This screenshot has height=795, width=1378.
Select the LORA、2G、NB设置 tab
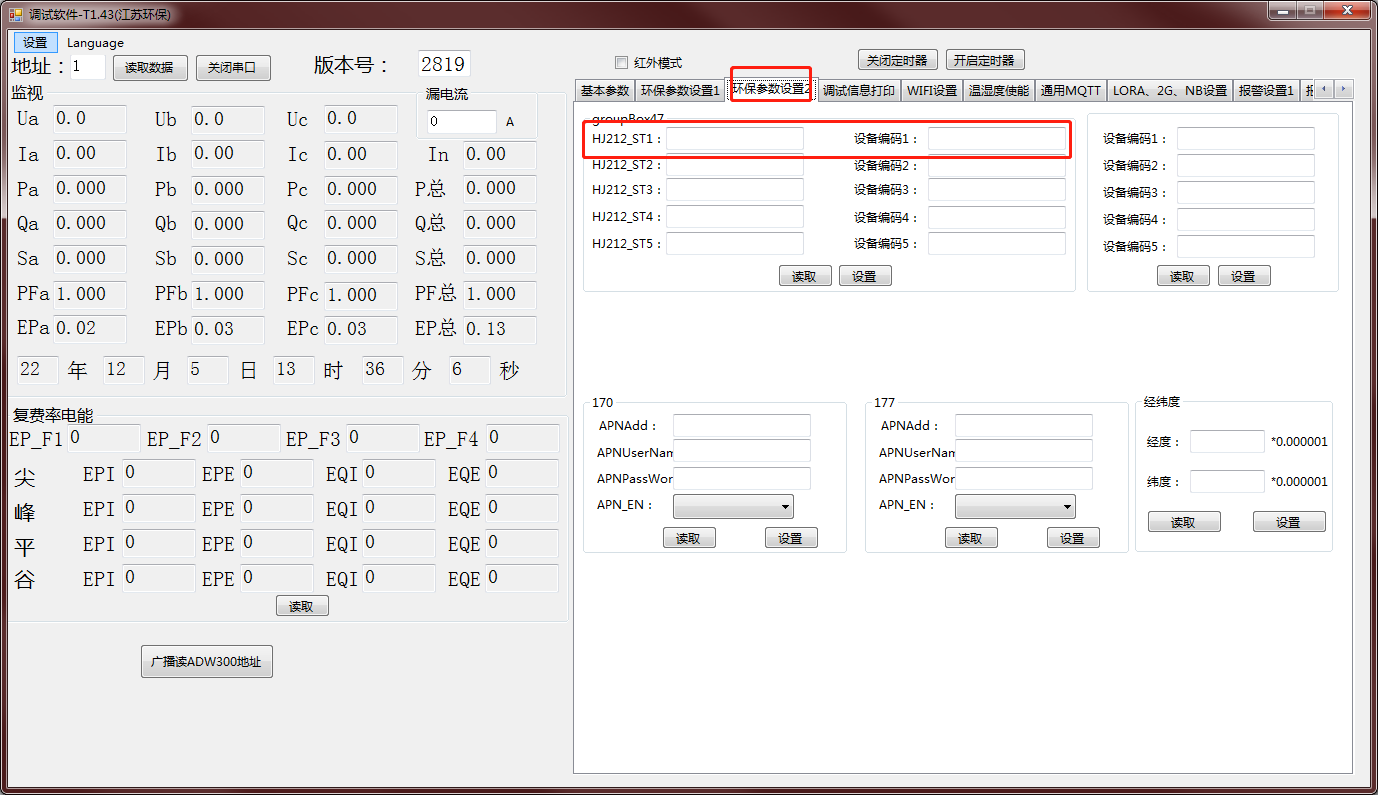(1169, 91)
